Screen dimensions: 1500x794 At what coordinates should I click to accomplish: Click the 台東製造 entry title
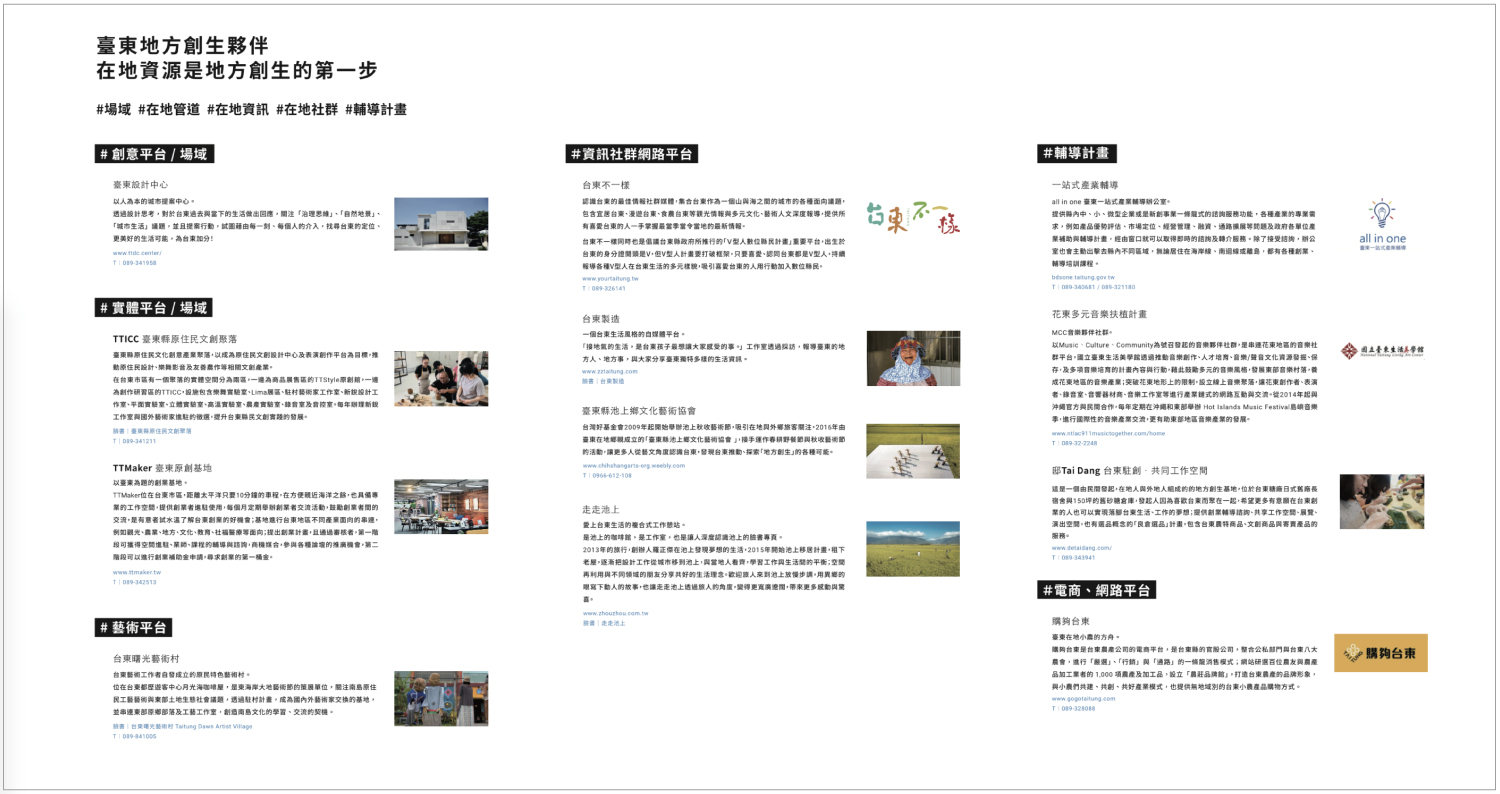coord(601,319)
